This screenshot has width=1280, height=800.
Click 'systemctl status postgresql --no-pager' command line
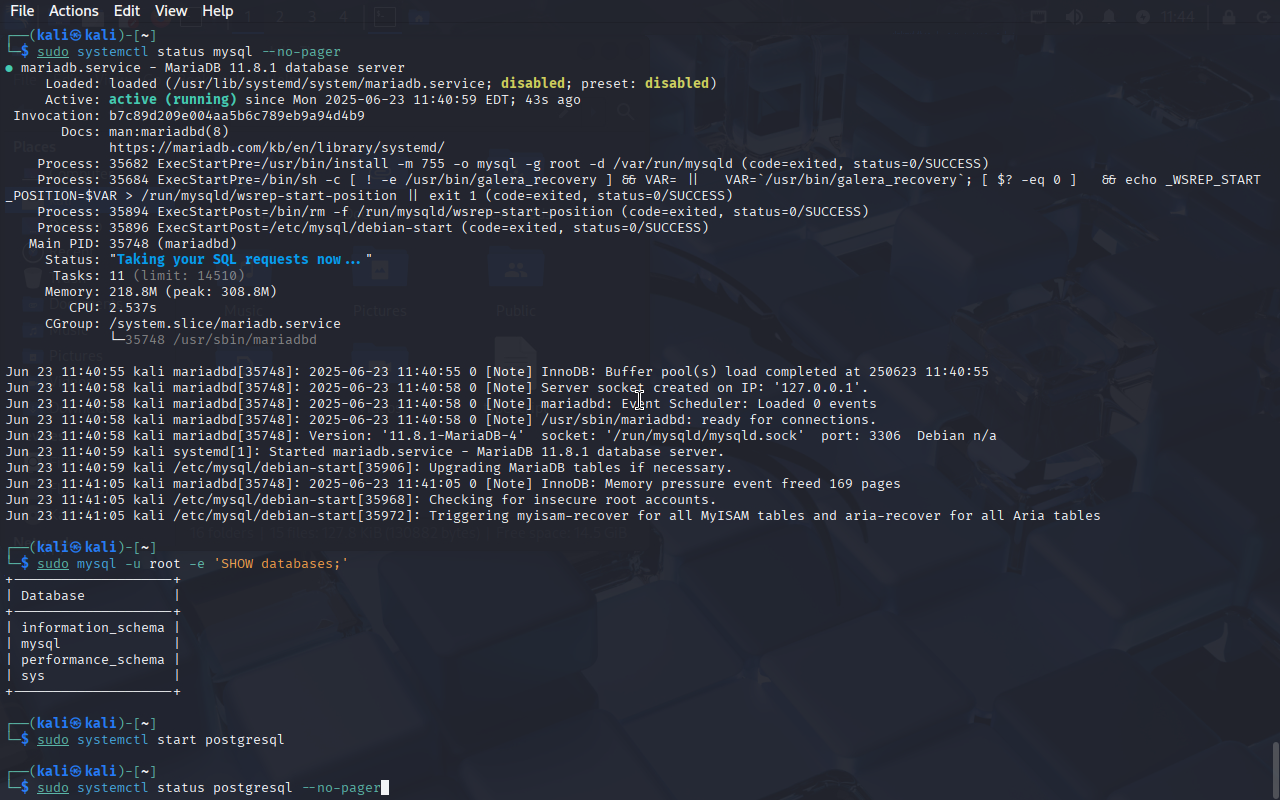[x=229, y=788]
